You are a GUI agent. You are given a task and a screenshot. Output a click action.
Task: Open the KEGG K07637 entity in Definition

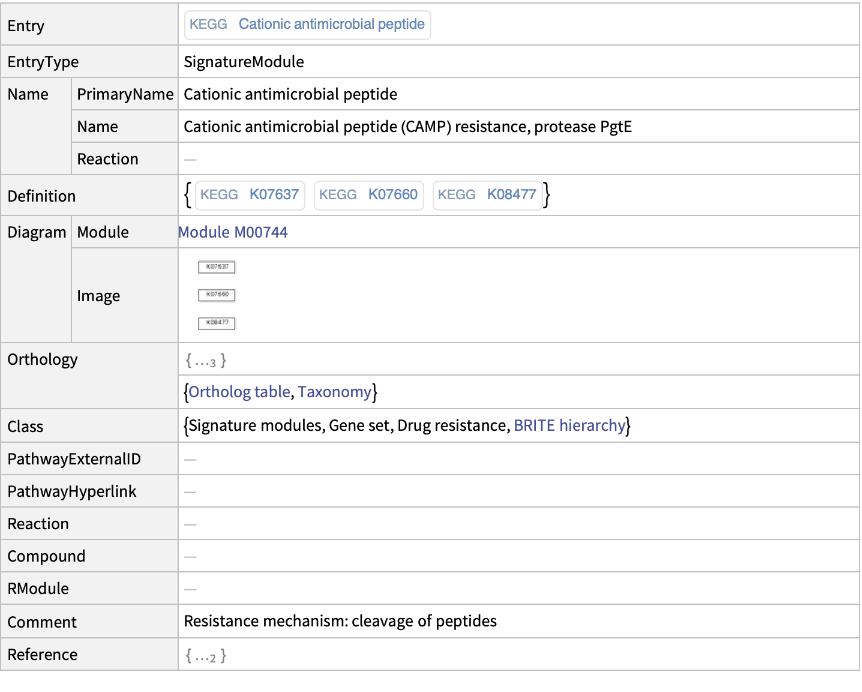(250, 195)
